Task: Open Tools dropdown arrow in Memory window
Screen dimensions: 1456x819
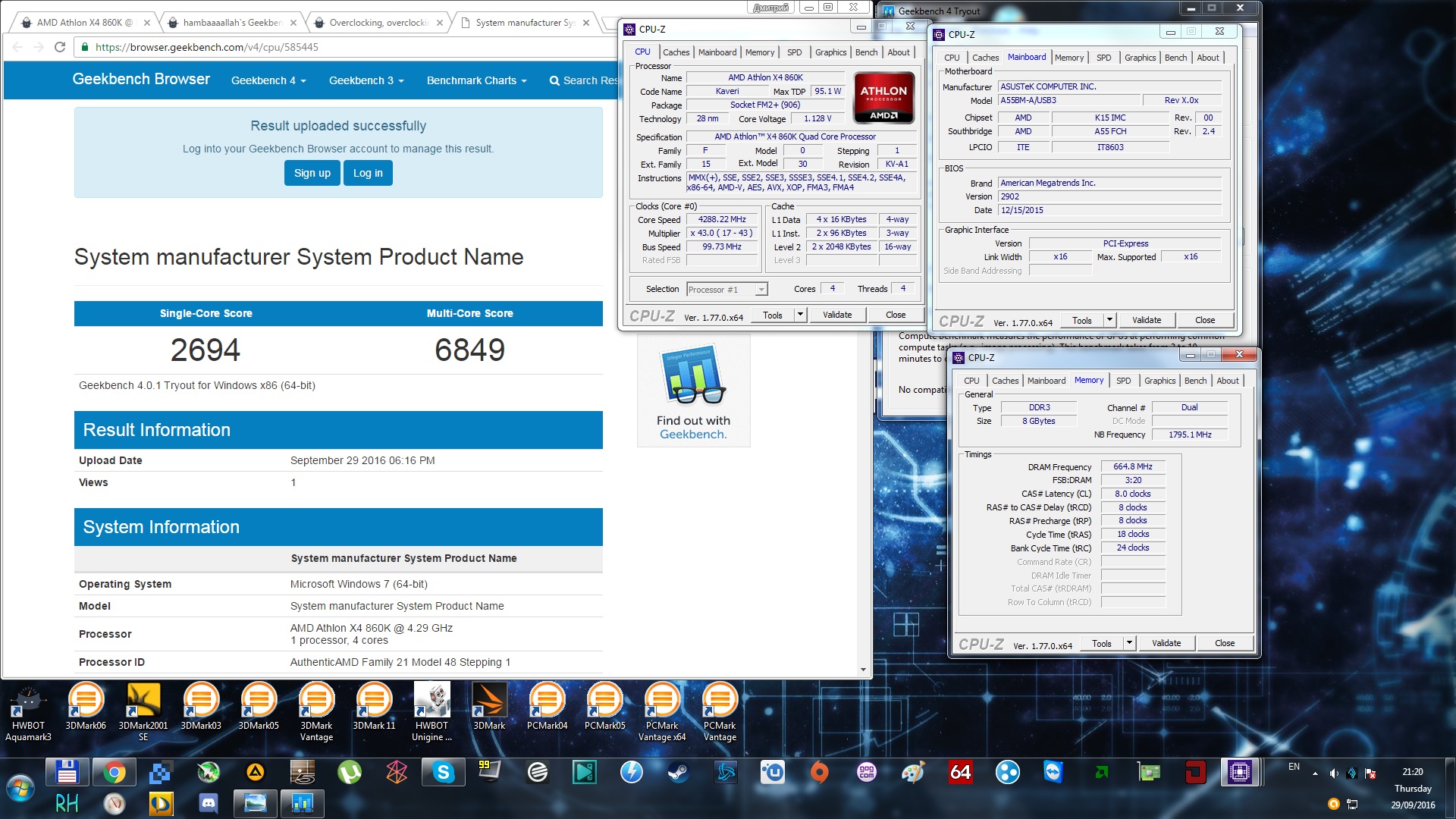Action: 1129,643
